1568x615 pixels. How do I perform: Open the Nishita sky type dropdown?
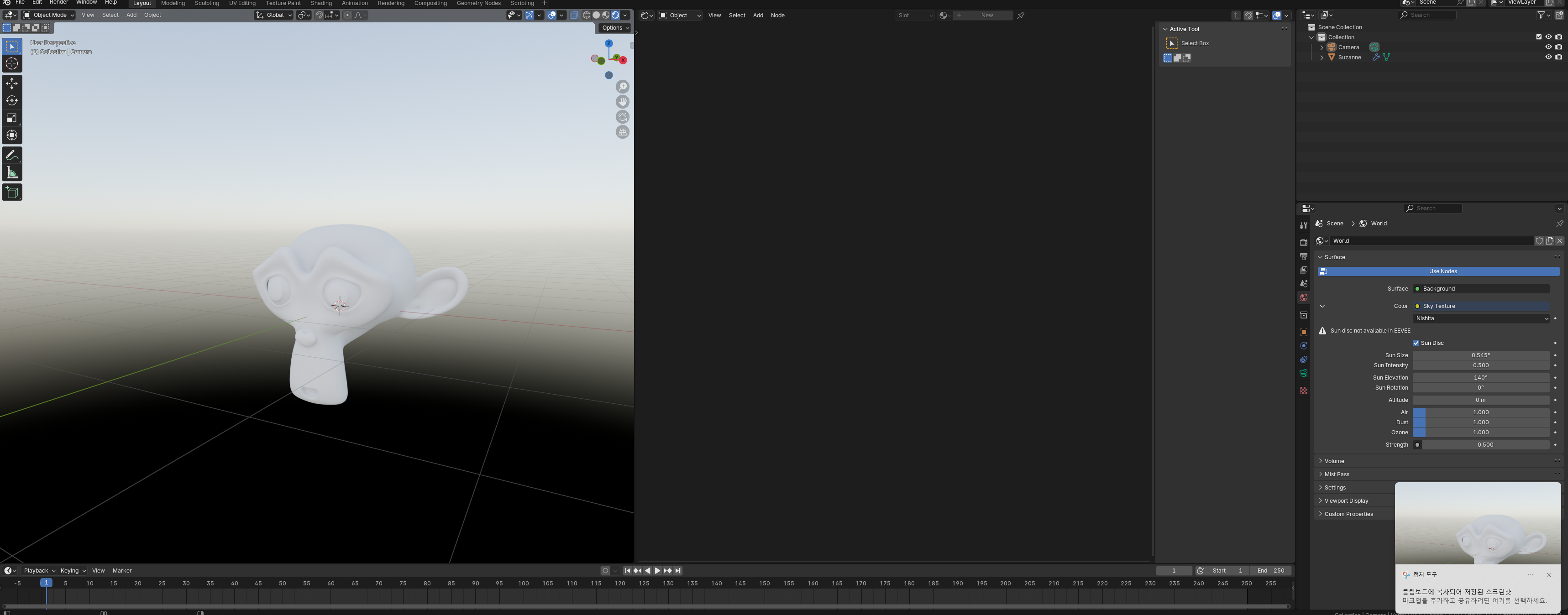pos(1481,318)
